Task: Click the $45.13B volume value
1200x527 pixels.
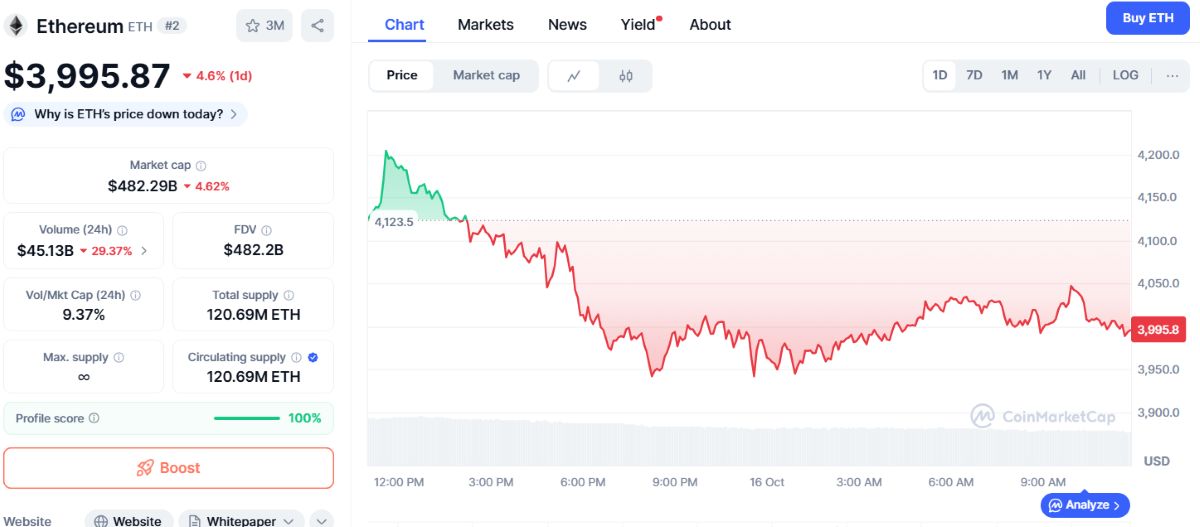Action: coord(45,251)
